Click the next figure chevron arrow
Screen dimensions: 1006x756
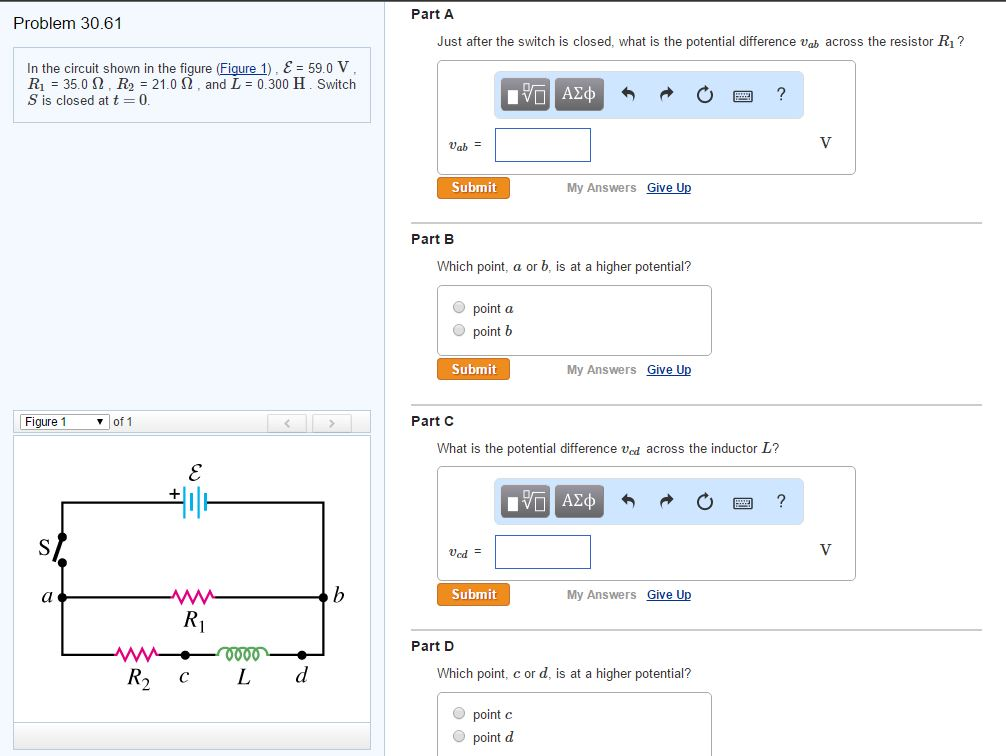point(331,422)
